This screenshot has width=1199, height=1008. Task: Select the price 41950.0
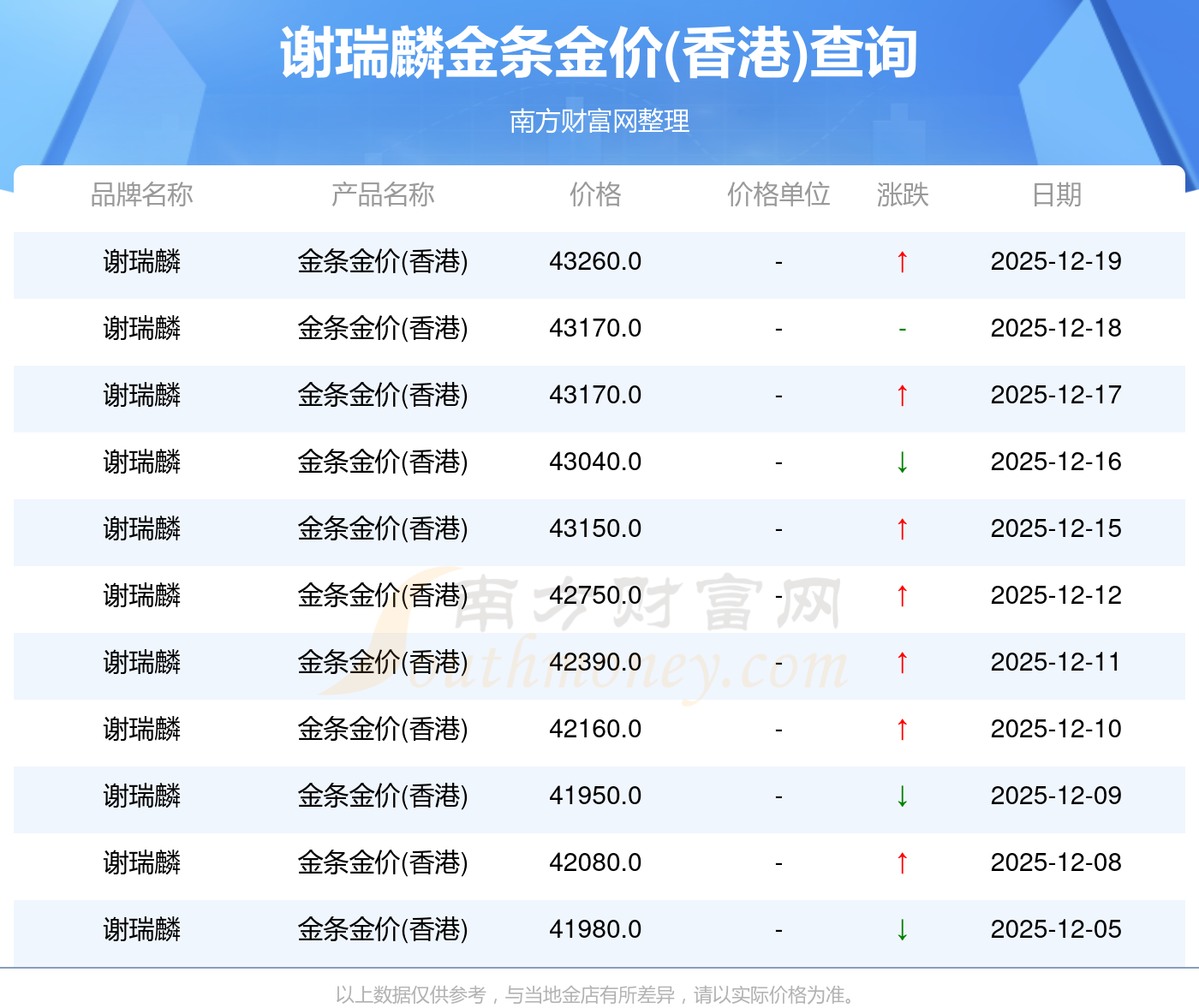coord(595,796)
